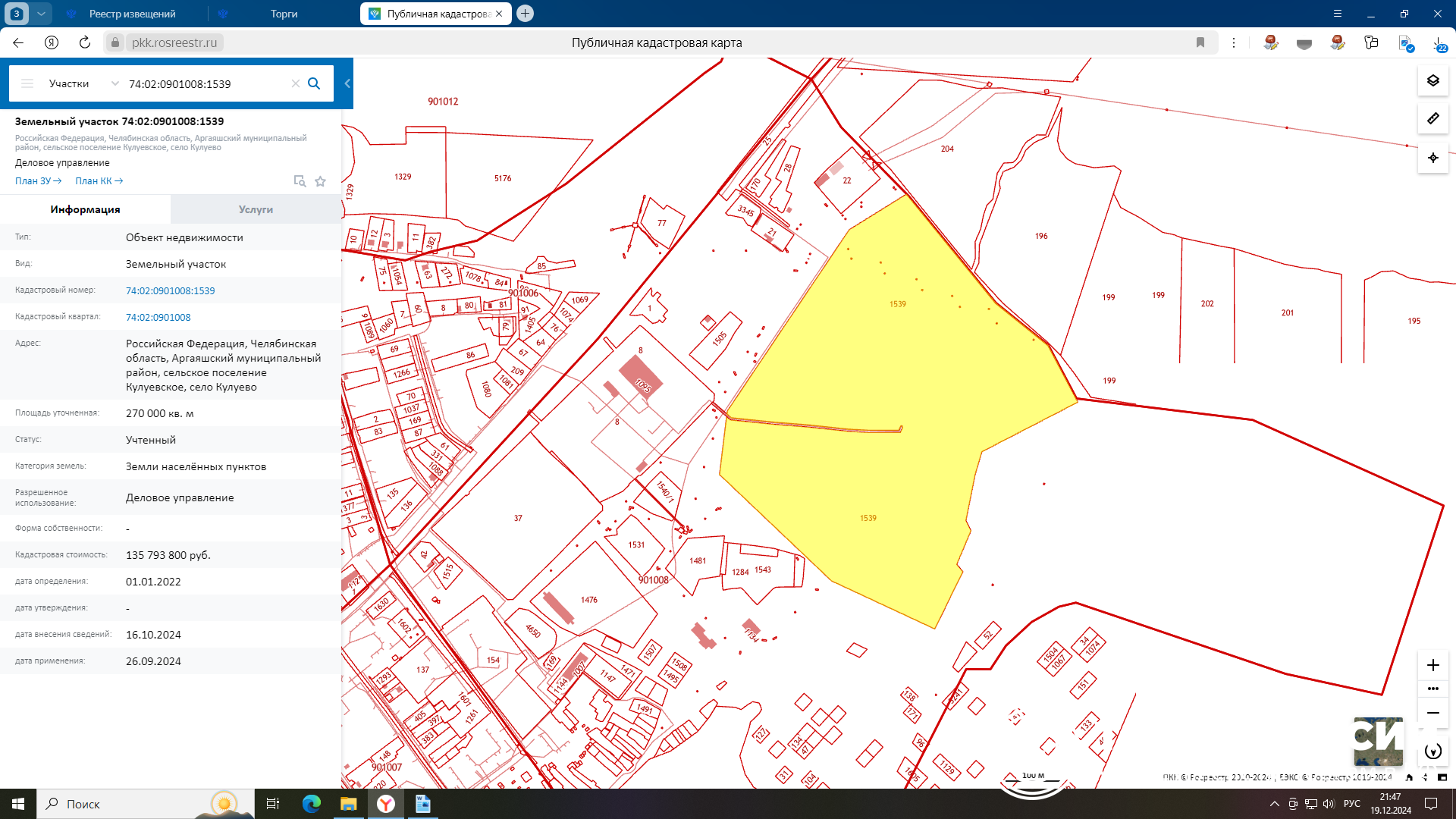
Task: Expand the Участки search type dropdown
Action: pyautogui.click(x=115, y=83)
